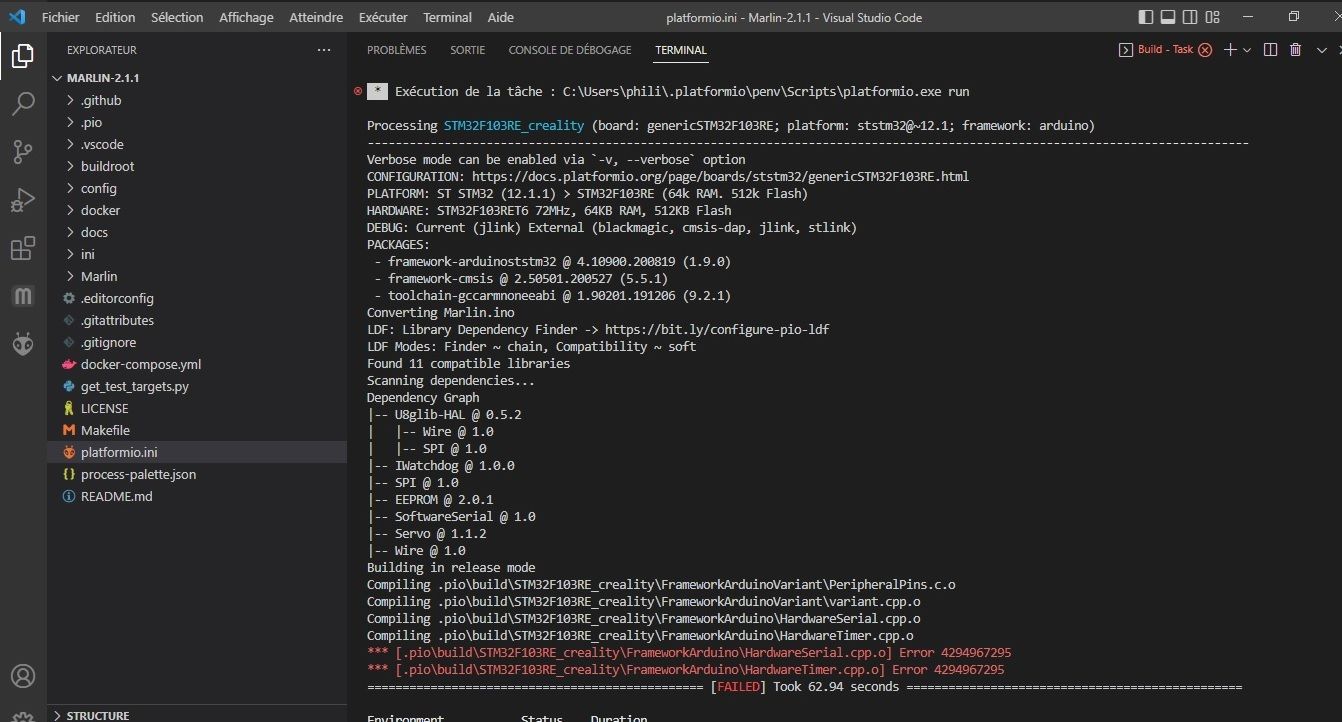Open the Affichage menu
Viewport: 1342px width, 722px height.
(246, 17)
